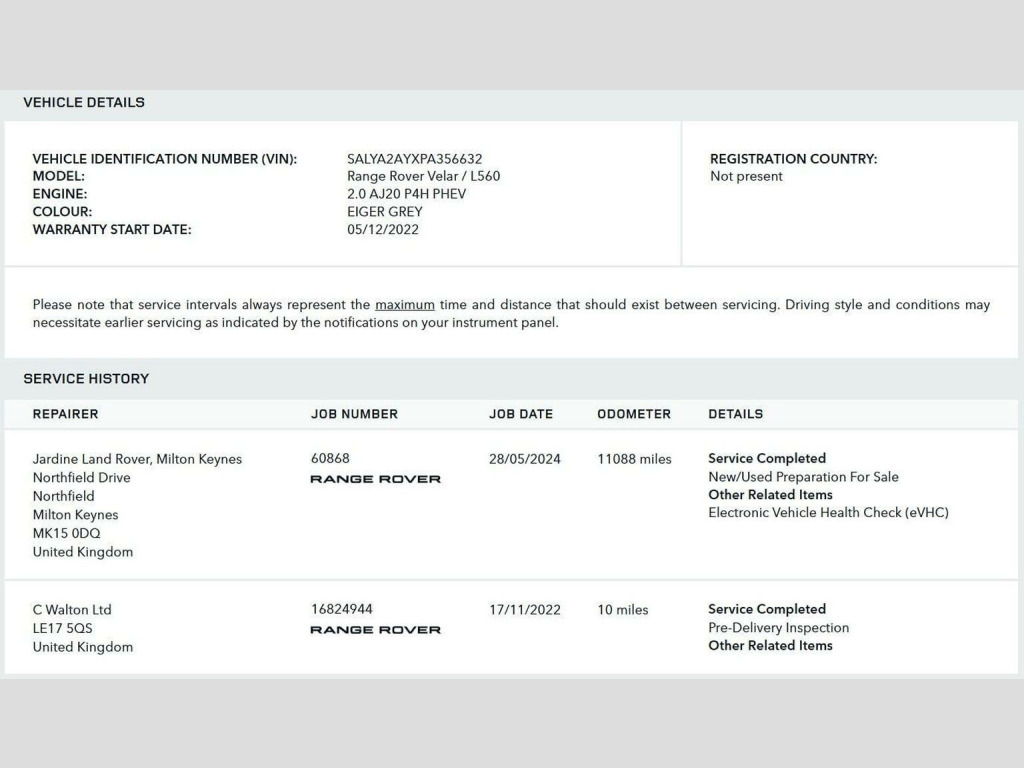Click the Range Rover logo for job 16824944

375,630
